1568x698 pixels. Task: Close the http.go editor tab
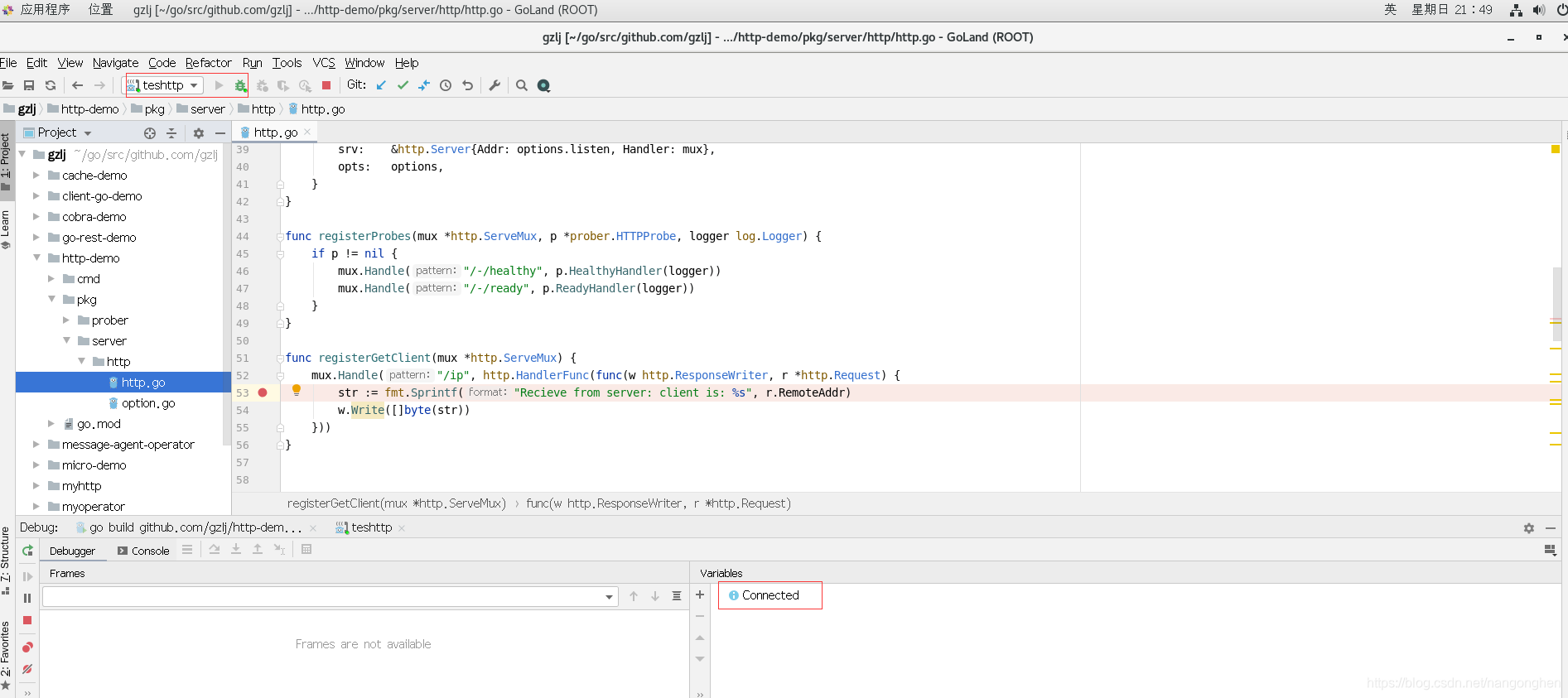[307, 132]
